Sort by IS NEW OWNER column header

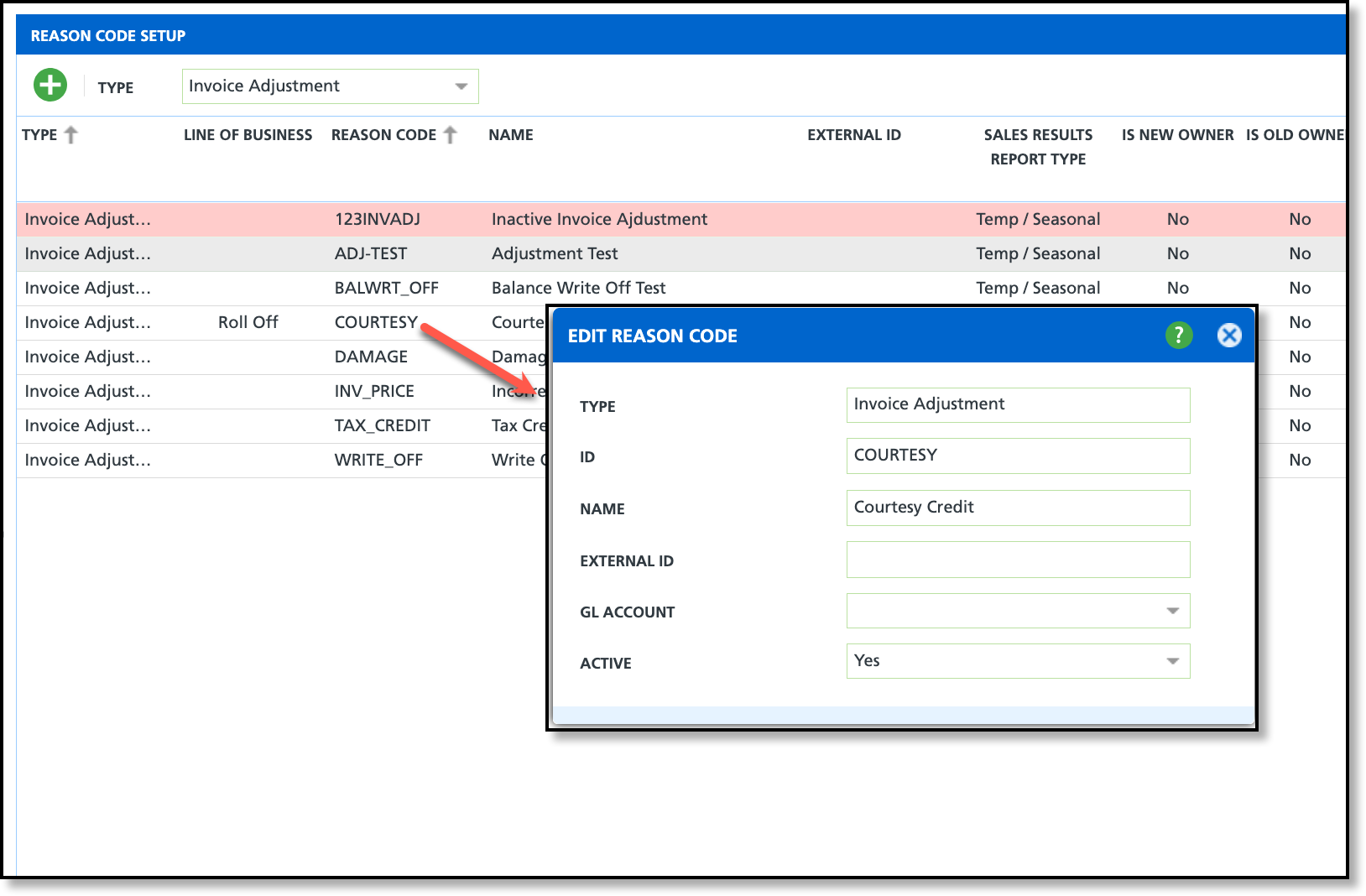(x=1177, y=135)
